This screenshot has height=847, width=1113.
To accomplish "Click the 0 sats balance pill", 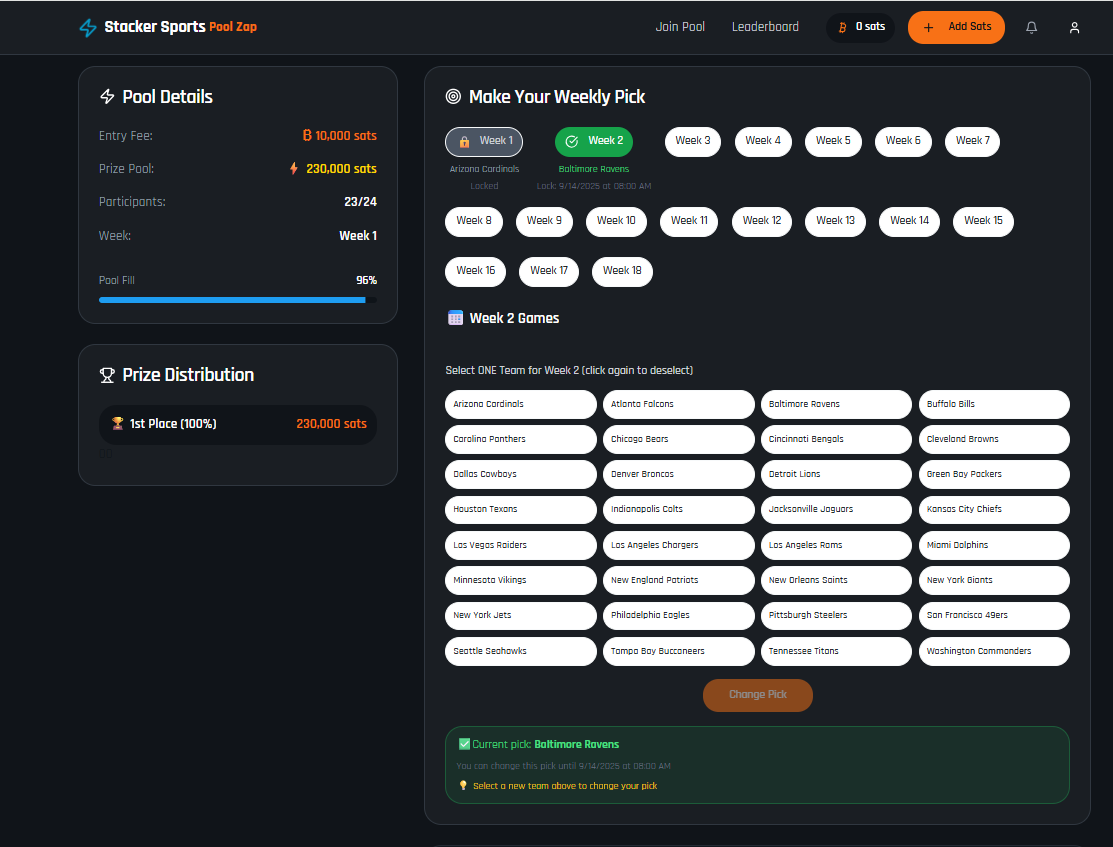I will (x=860, y=28).
